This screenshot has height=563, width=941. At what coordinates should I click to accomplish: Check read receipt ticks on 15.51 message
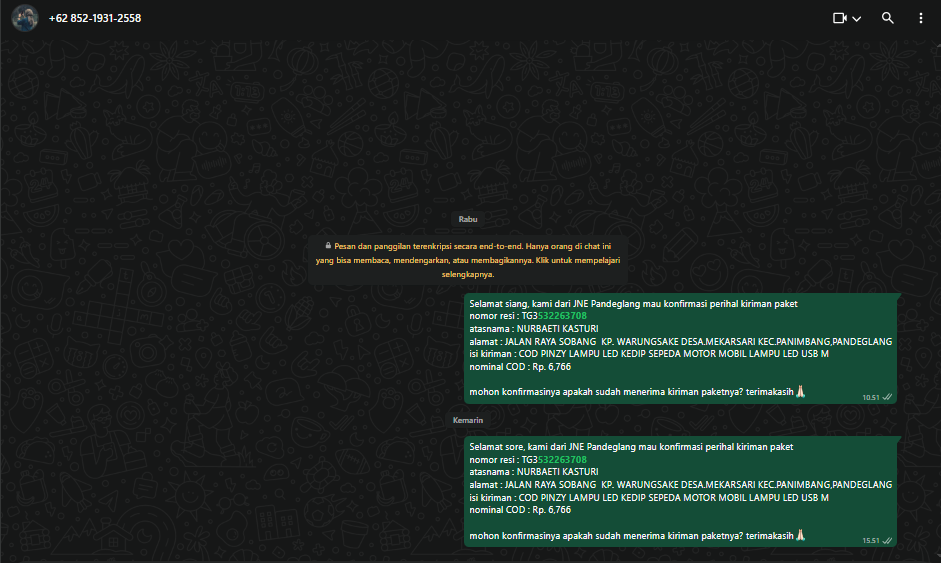pos(888,540)
